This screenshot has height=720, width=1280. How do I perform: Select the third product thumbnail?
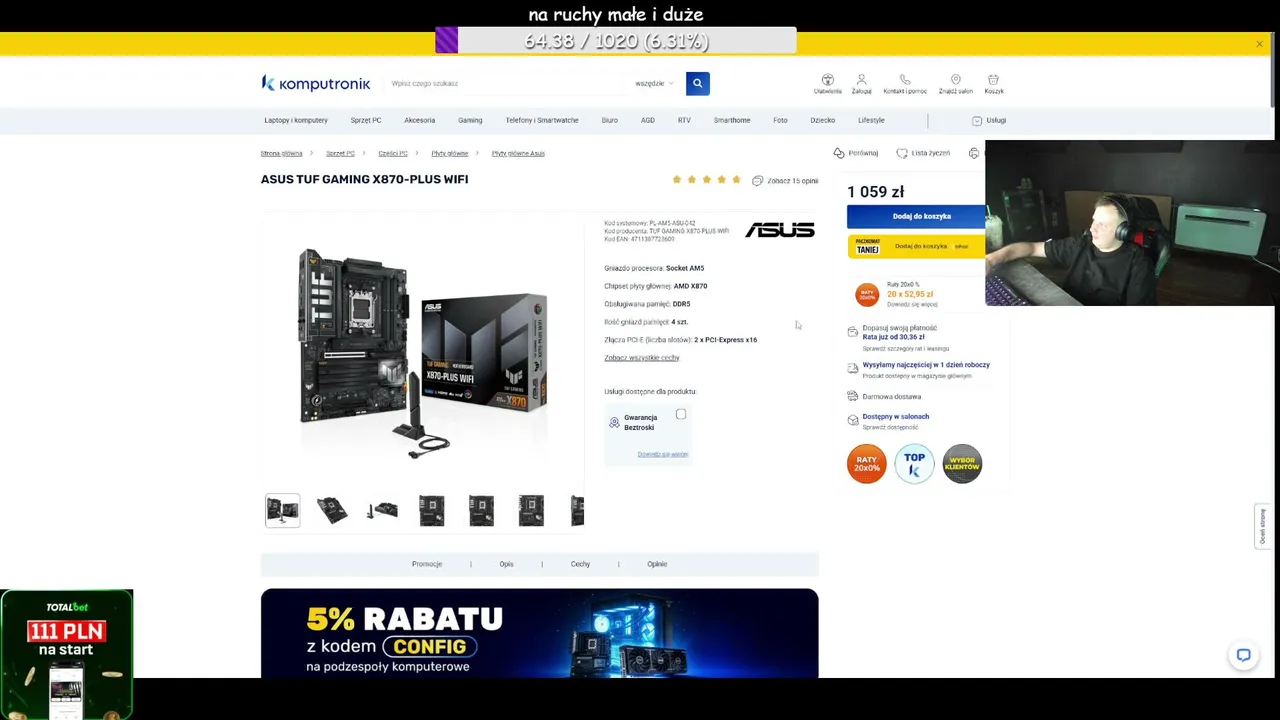click(x=382, y=510)
